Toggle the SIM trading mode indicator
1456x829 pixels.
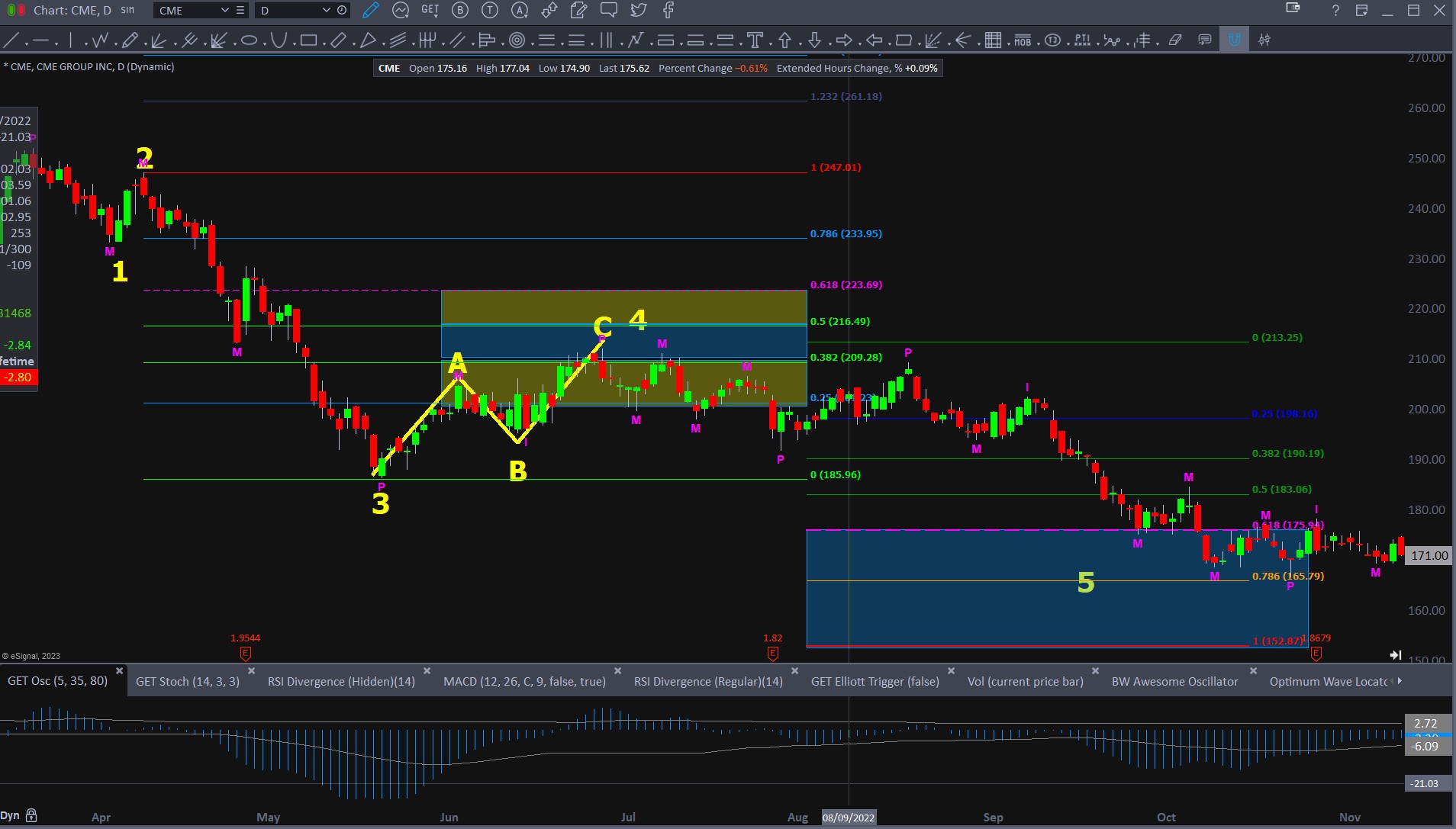click(x=127, y=10)
